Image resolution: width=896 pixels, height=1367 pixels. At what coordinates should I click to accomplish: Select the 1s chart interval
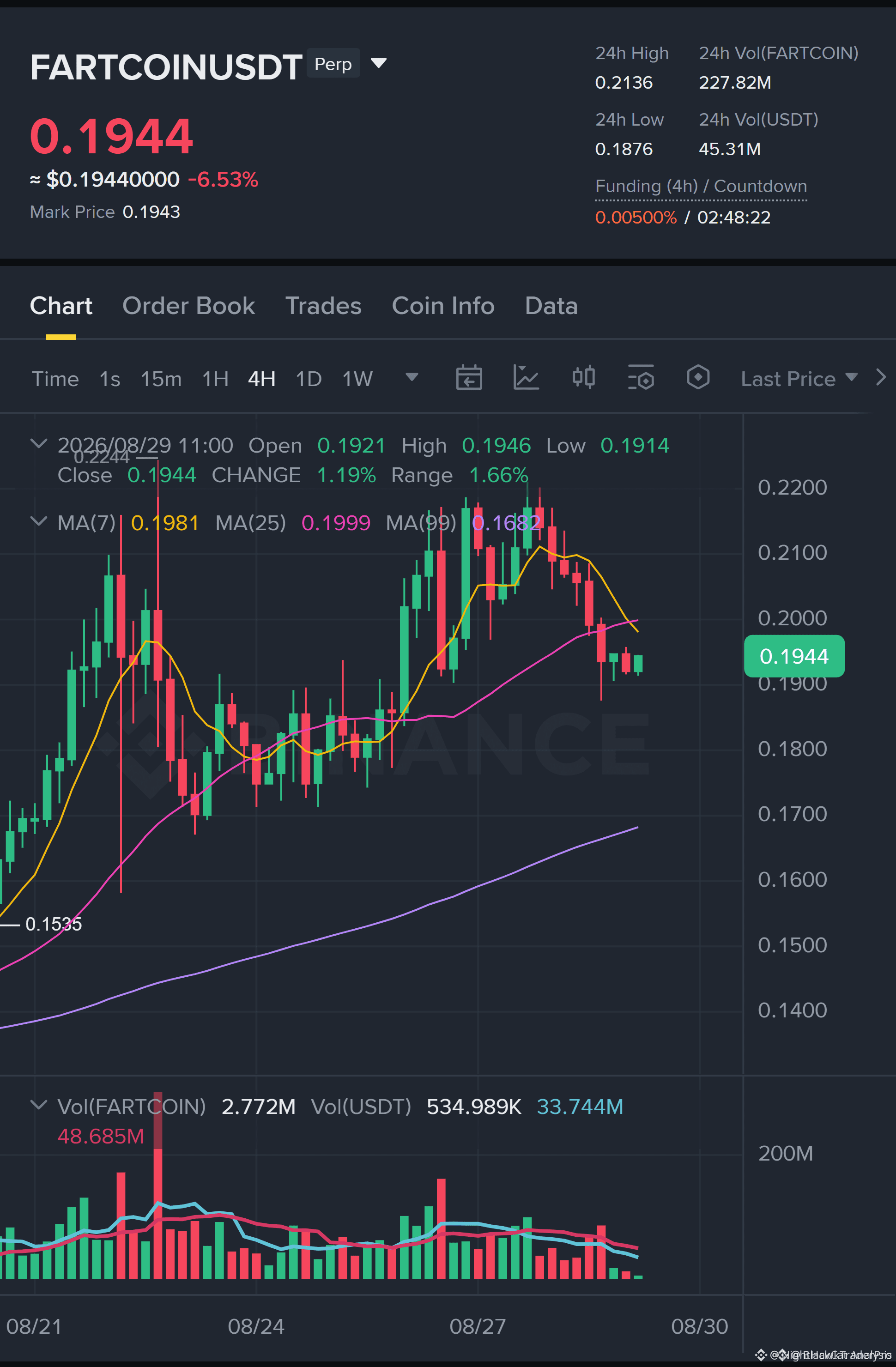point(110,379)
